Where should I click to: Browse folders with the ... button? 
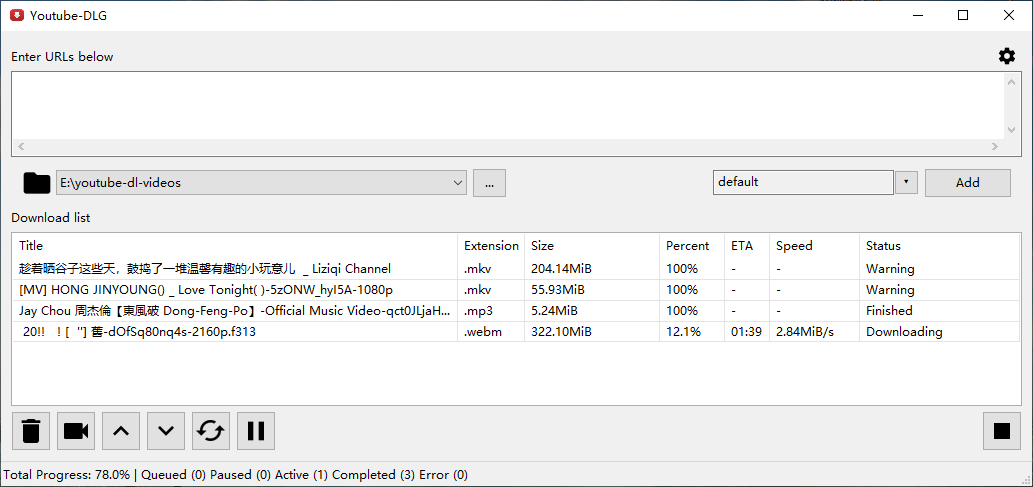coord(489,182)
